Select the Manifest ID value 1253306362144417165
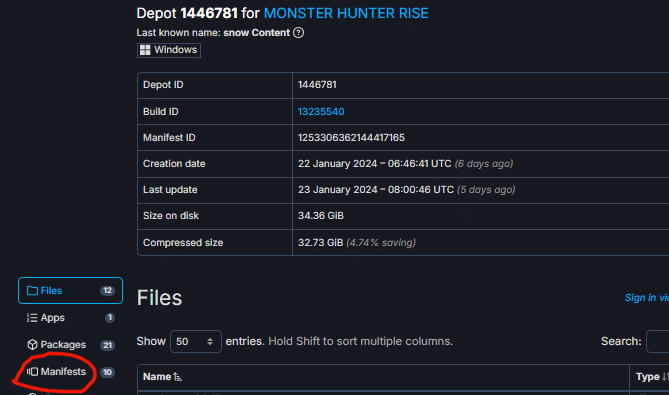 [351, 137]
